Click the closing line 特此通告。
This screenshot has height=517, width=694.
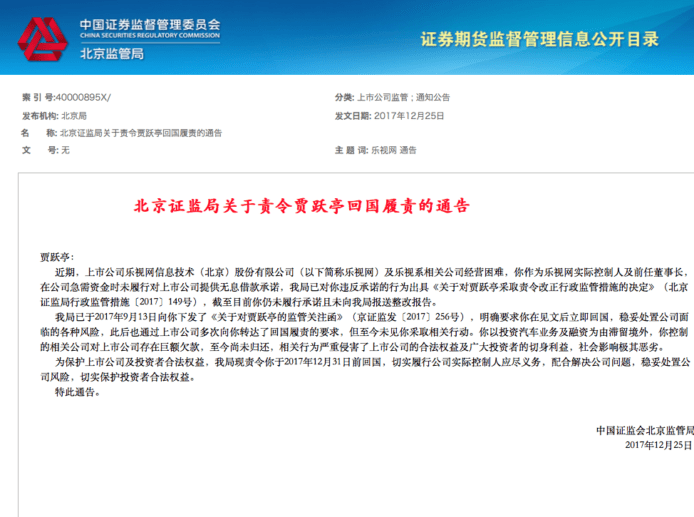coord(77,393)
